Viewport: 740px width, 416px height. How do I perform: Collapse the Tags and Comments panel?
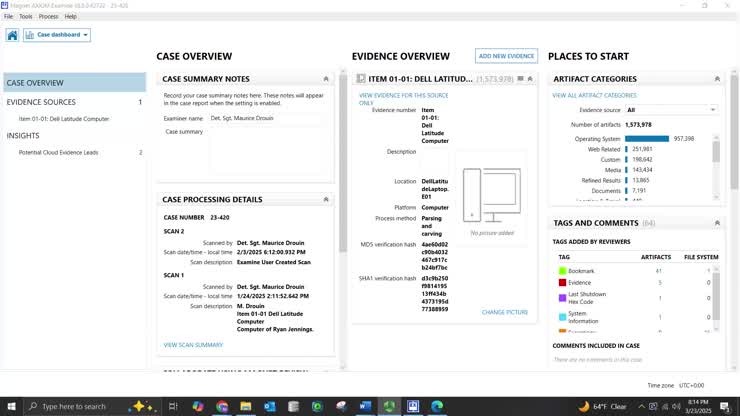[717, 223]
